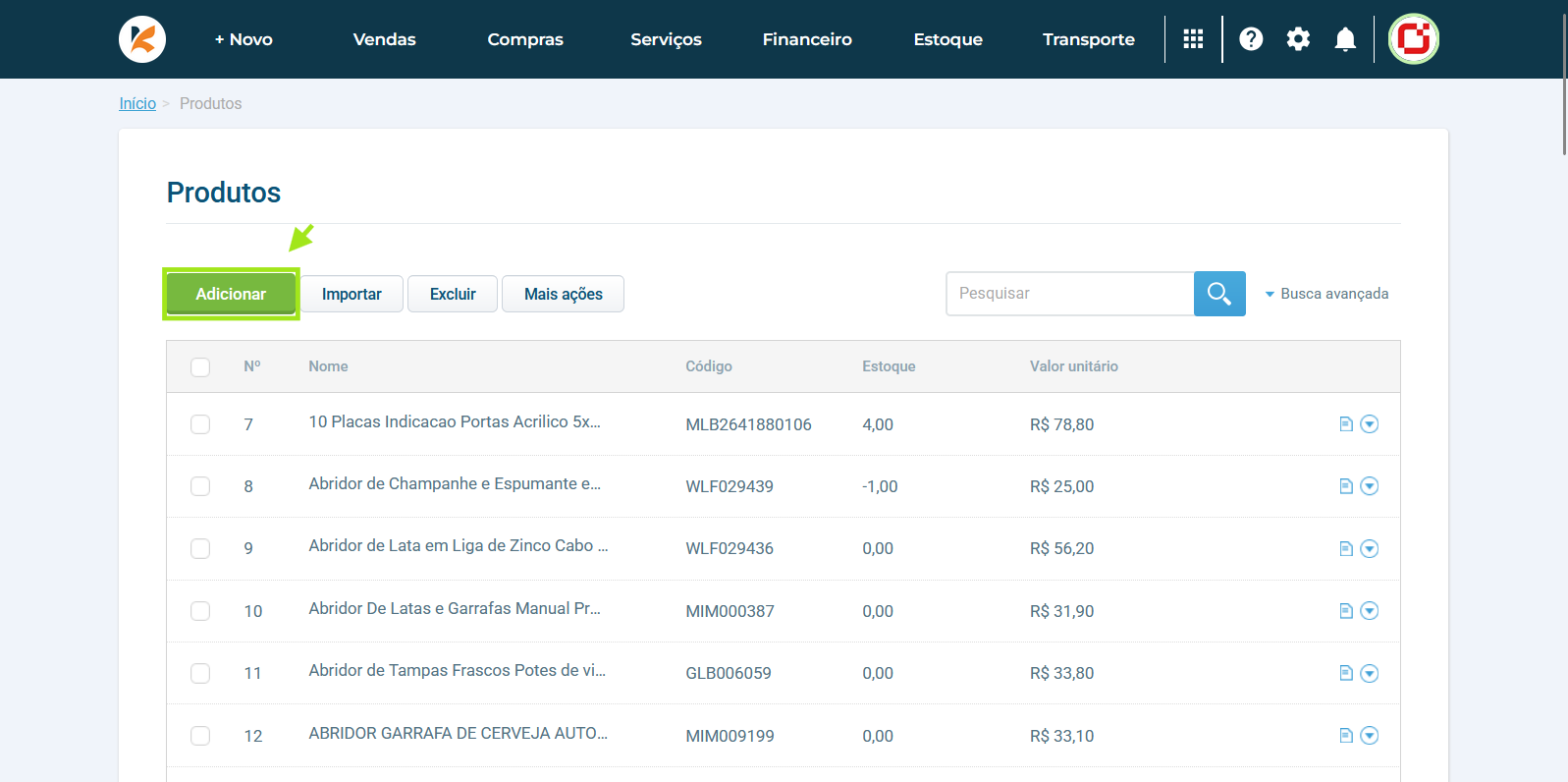The height and width of the screenshot is (782, 1568).
Task: Click the blue search magnifier button
Action: click(1219, 294)
